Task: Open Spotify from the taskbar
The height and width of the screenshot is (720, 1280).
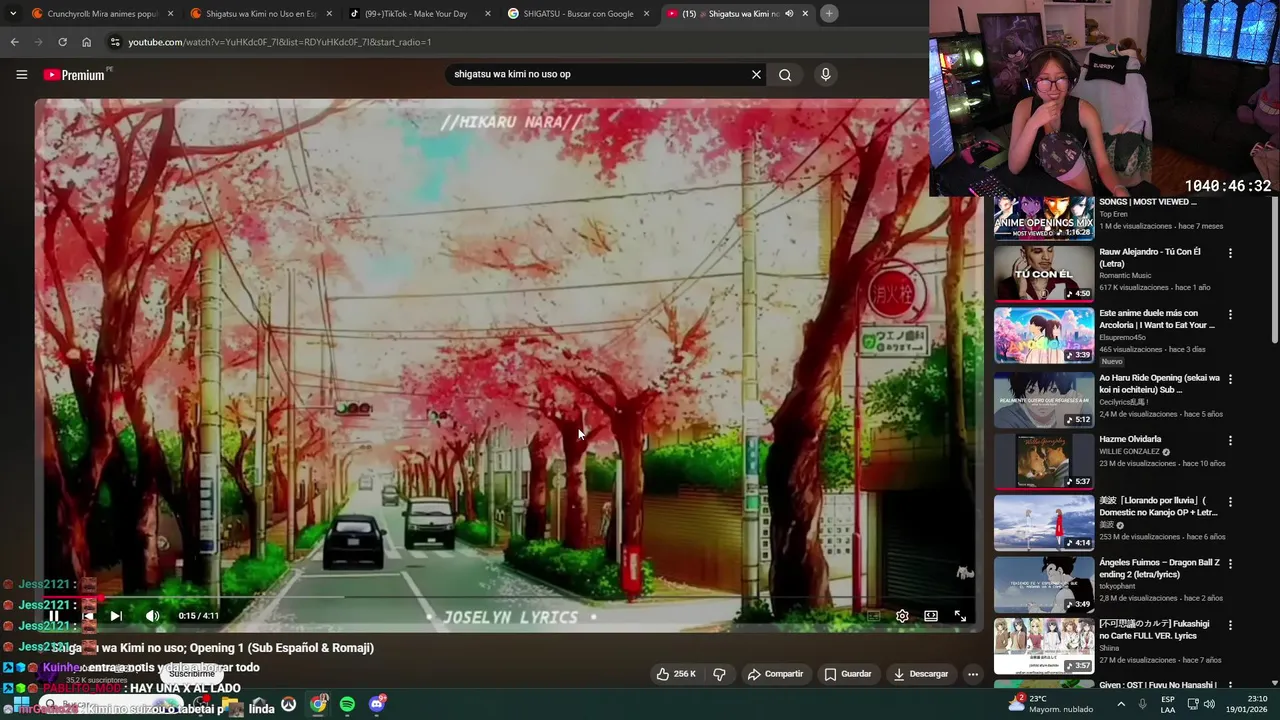Action: tap(347, 704)
